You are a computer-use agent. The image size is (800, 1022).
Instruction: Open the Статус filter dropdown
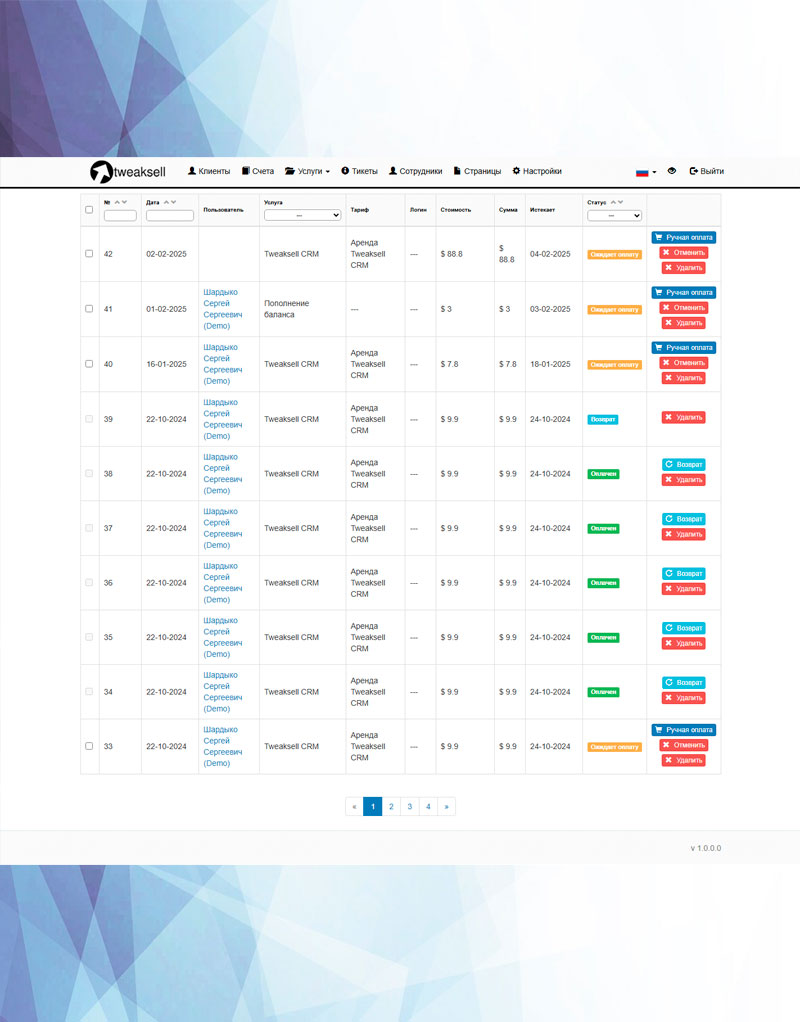point(614,215)
